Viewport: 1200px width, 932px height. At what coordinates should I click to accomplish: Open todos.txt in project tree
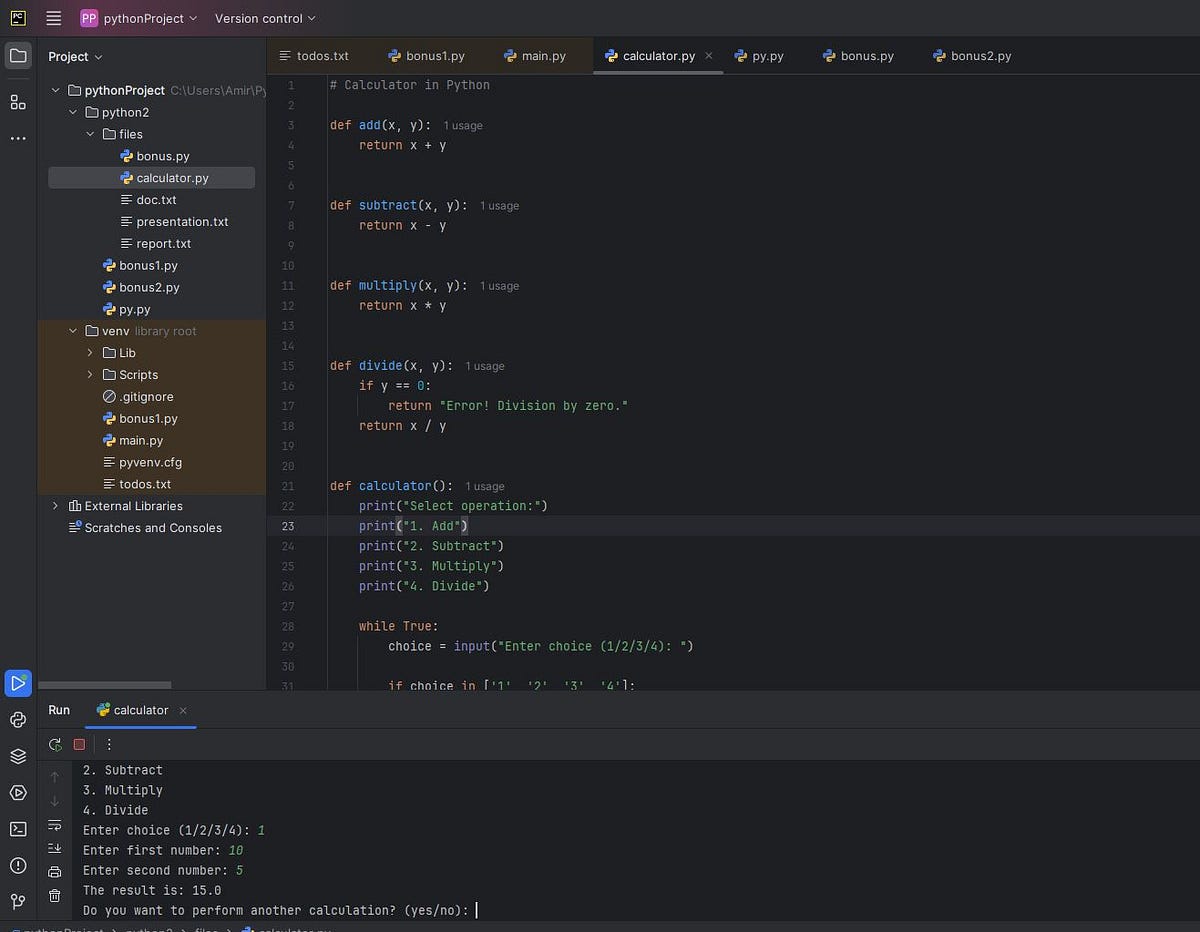(137, 484)
